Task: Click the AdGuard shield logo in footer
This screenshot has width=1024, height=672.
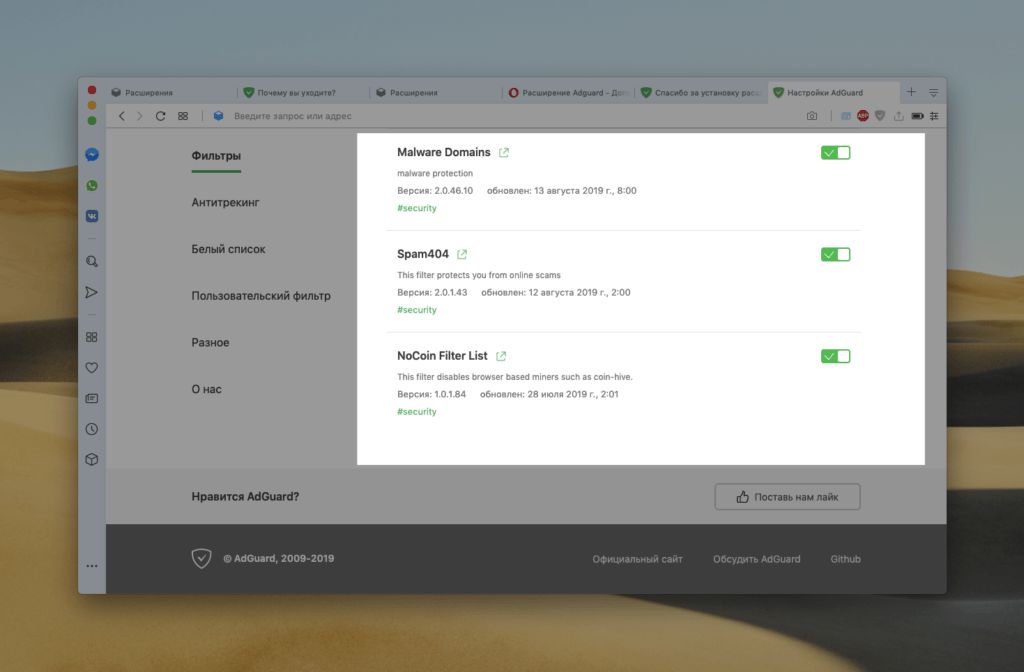Action: [x=201, y=558]
